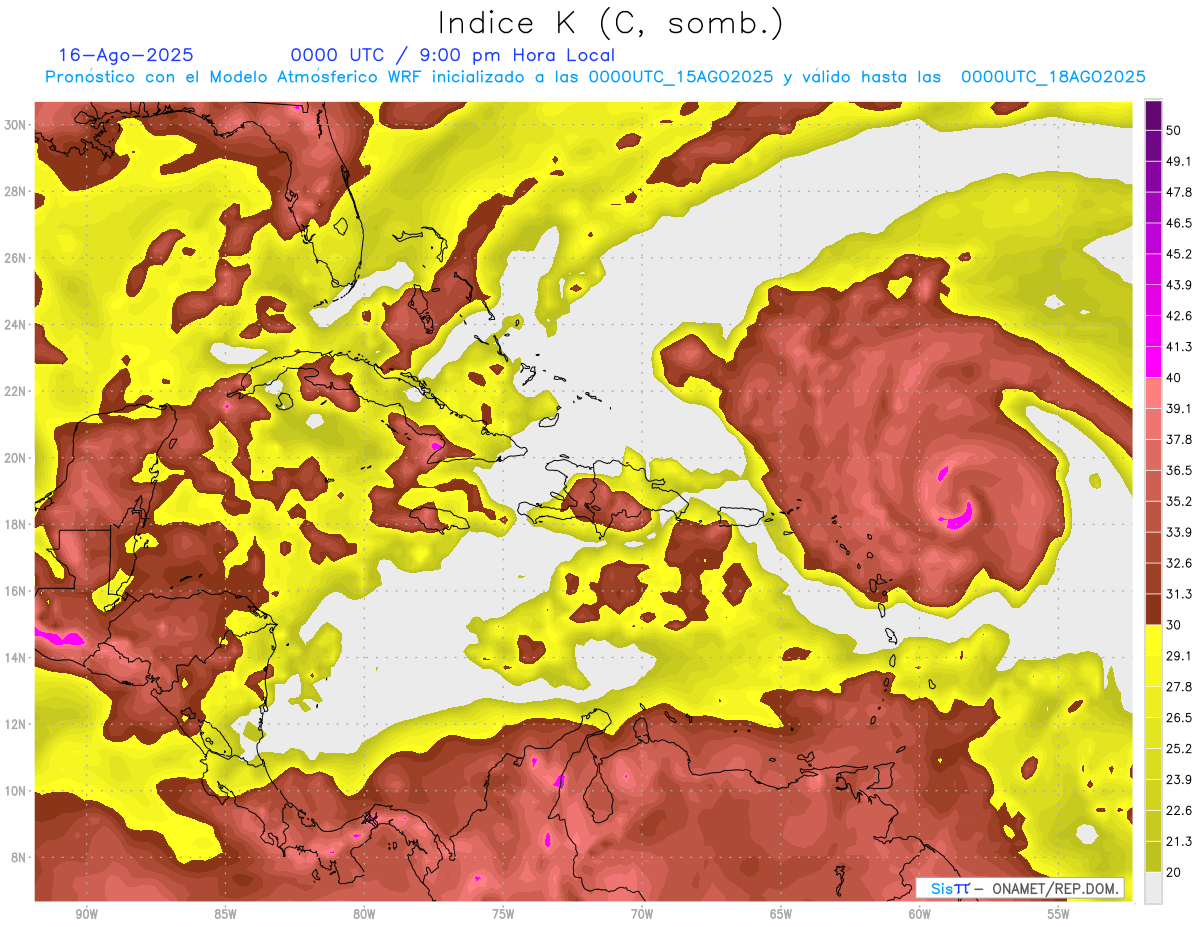Click the "75W" longitude label
Screen dimensions: 1200x927
tap(503, 914)
